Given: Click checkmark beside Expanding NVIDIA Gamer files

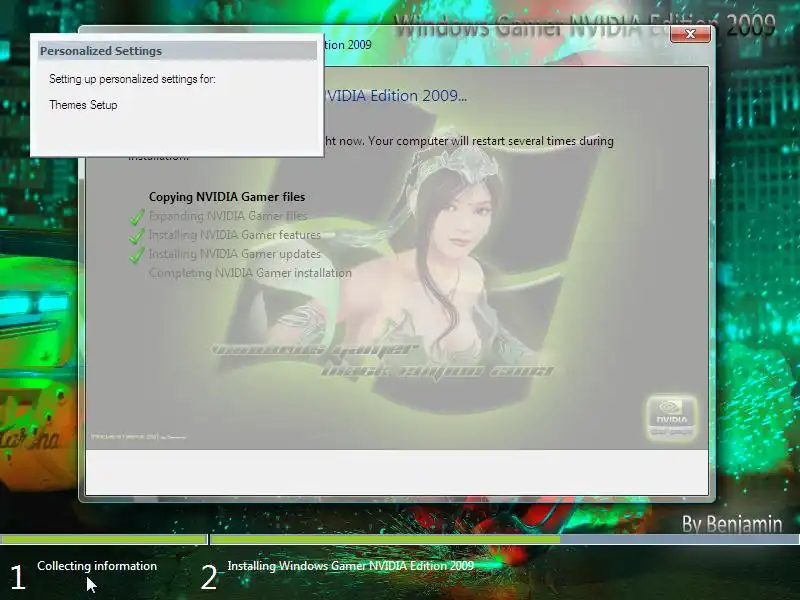Looking at the screenshot, I should (137, 217).
